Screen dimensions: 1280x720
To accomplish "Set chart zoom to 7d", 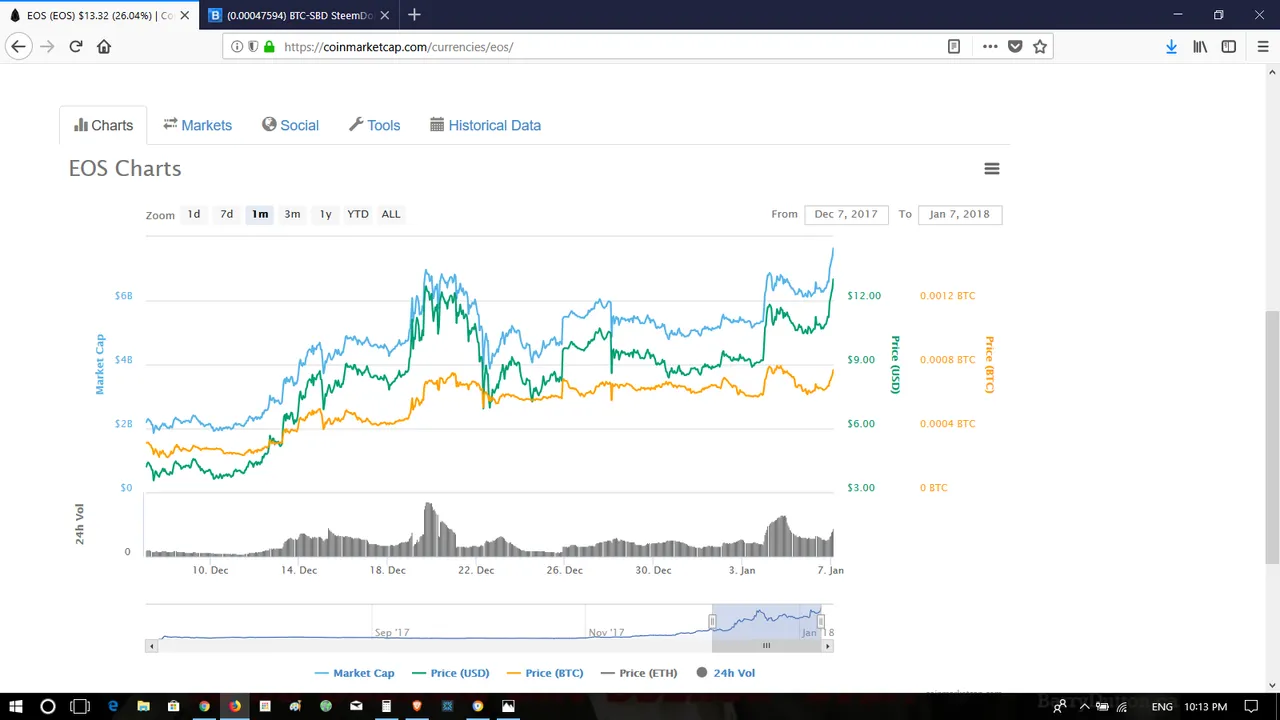I will tap(227, 214).
